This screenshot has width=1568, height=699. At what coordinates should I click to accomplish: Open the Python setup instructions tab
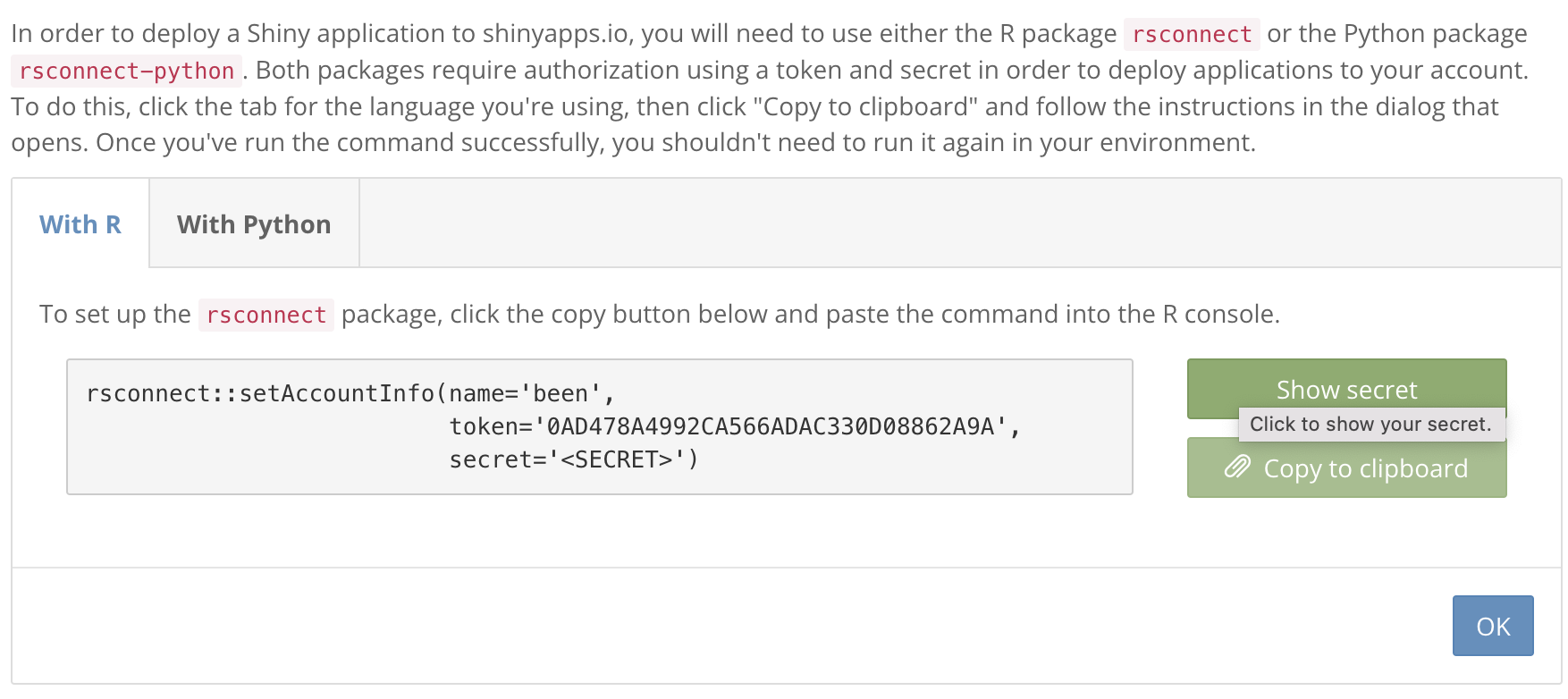click(253, 223)
